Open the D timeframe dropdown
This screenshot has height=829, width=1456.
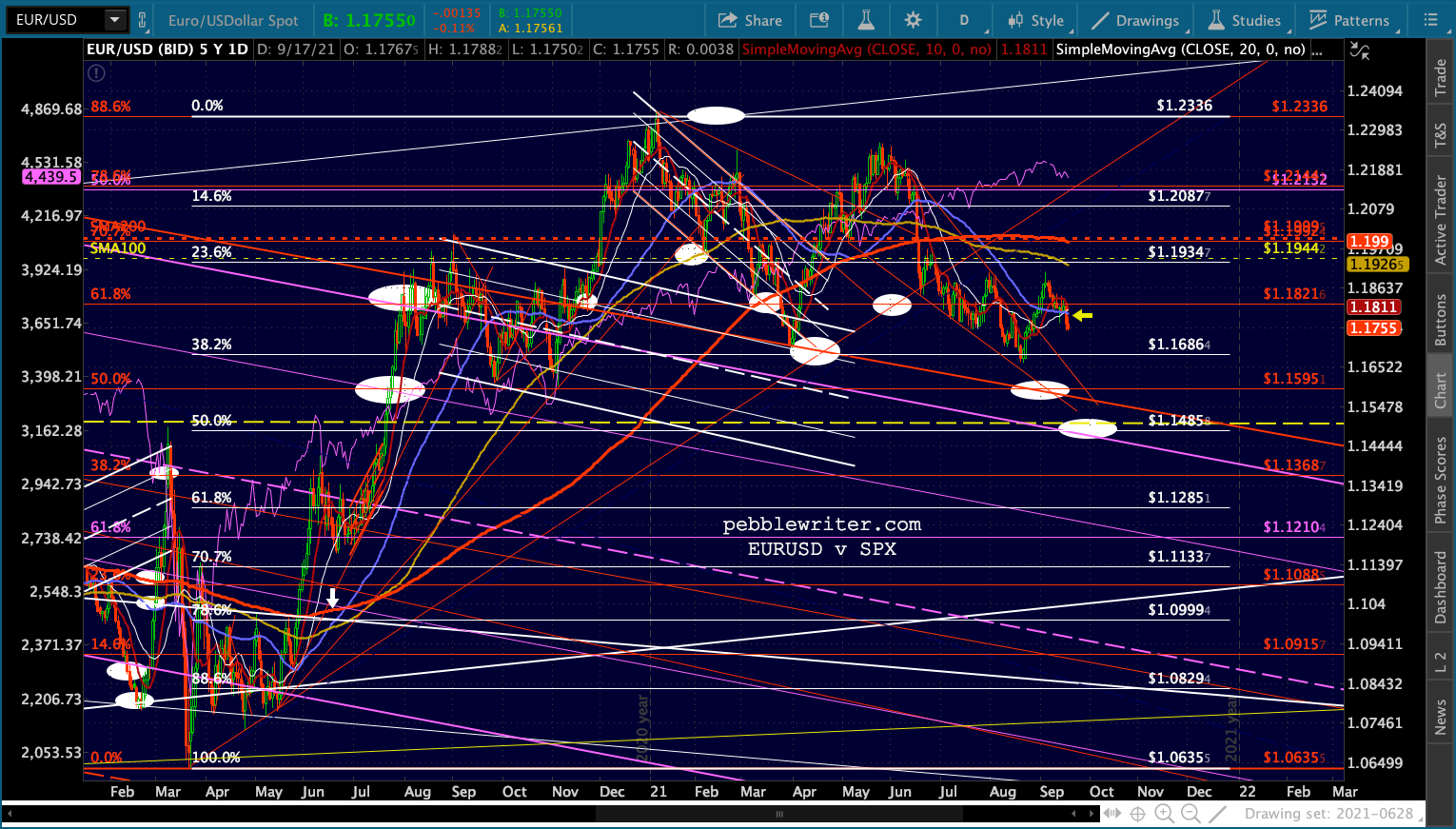pos(963,20)
